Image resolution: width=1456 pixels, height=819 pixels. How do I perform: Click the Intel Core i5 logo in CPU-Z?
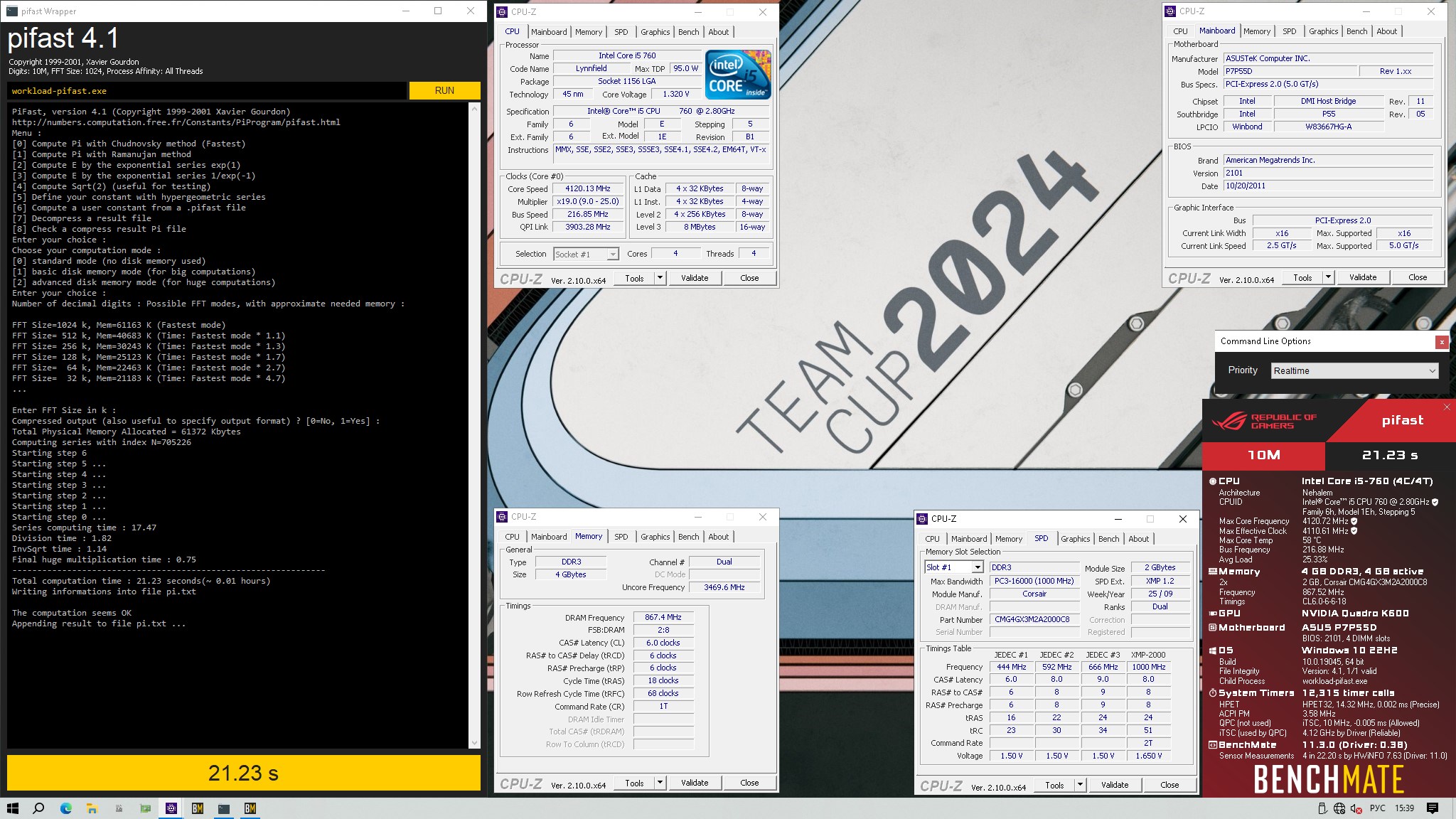coord(738,75)
